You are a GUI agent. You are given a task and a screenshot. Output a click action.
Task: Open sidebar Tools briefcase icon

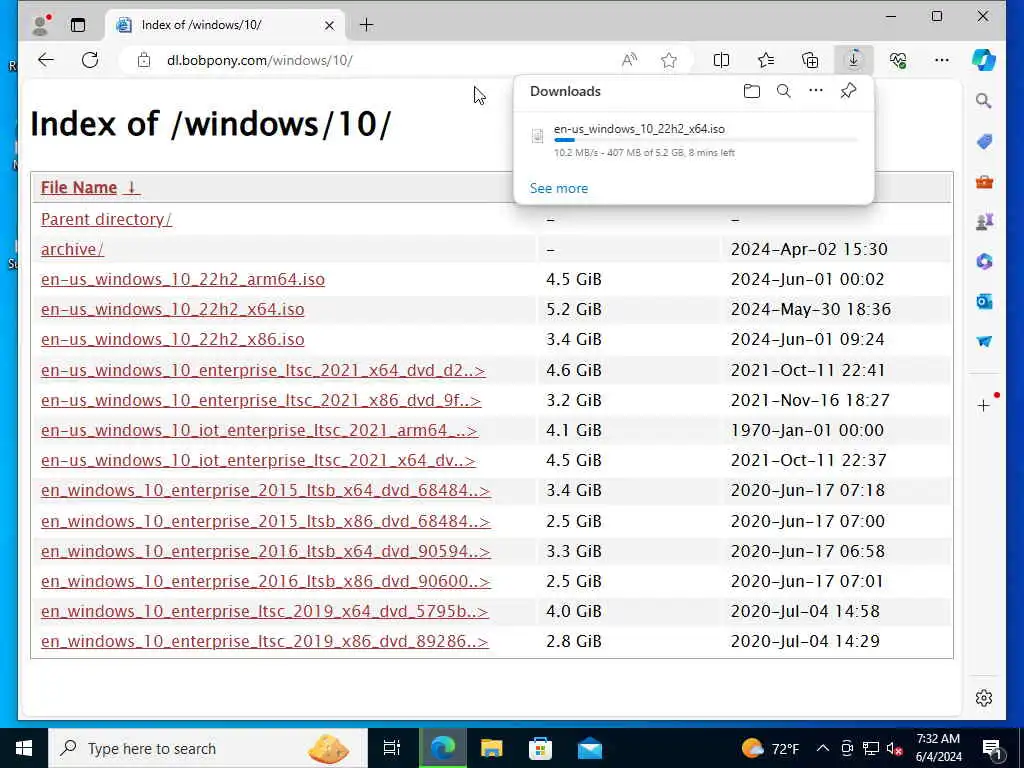(x=984, y=182)
